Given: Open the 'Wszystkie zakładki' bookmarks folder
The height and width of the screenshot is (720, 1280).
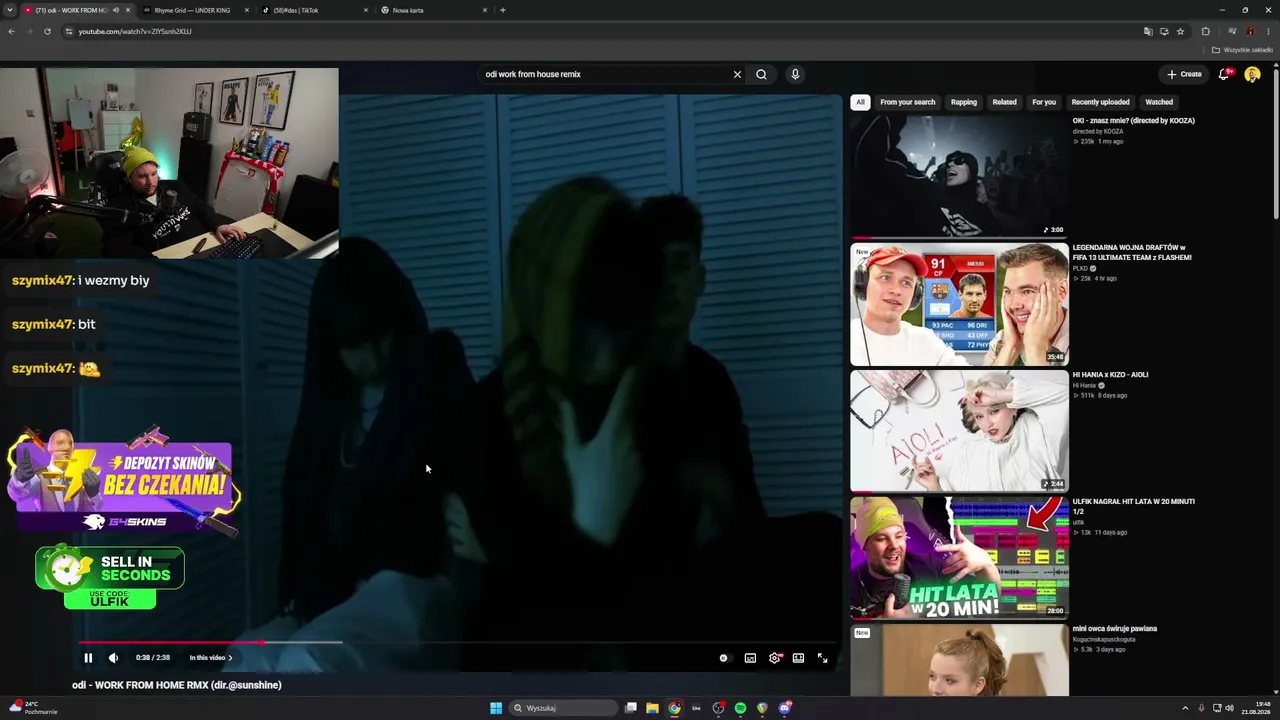Looking at the screenshot, I should pyautogui.click(x=1243, y=50).
